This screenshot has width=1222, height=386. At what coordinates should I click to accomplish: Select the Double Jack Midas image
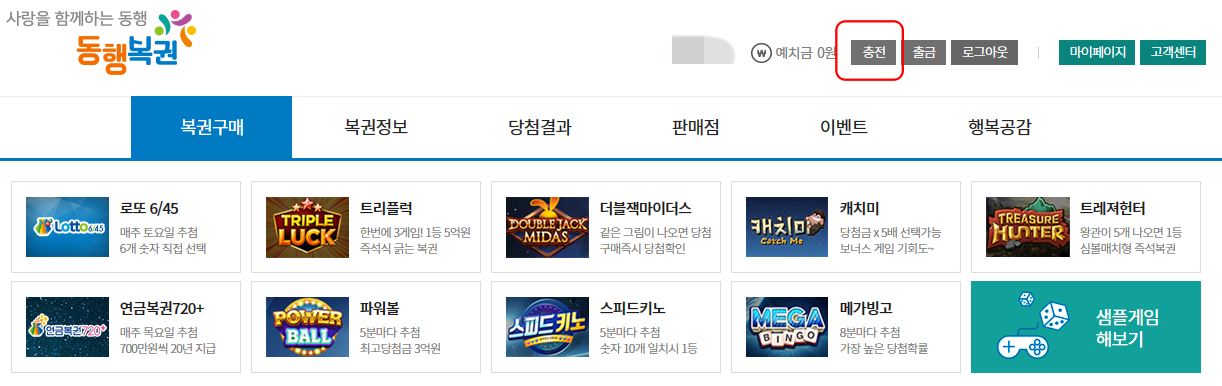click(x=546, y=227)
